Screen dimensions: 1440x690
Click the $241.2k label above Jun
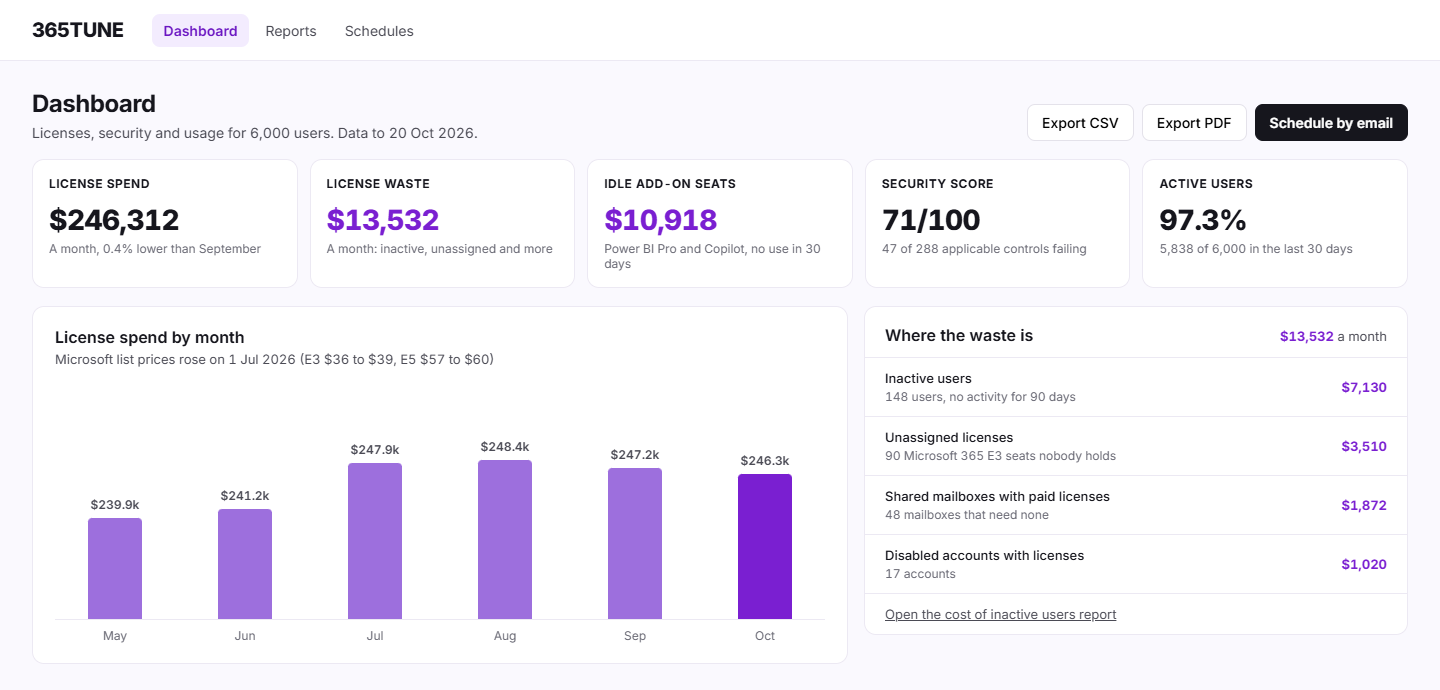pyautogui.click(x=245, y=495)
